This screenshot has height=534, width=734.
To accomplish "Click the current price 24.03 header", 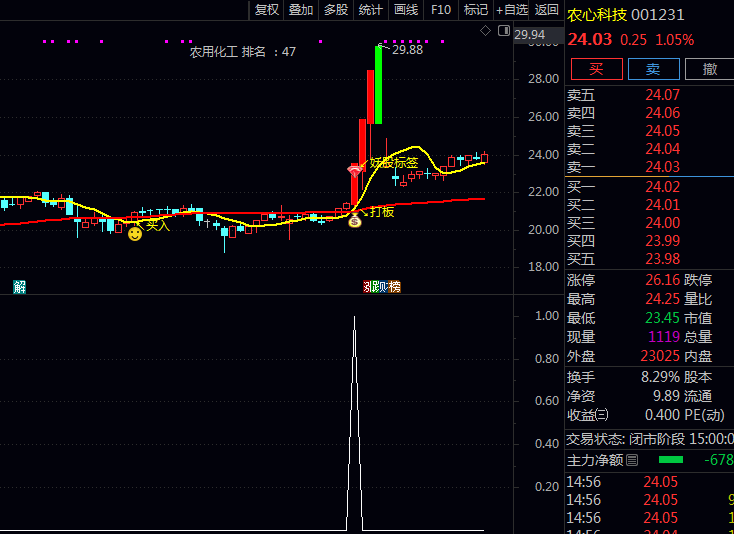I will pyautogui.click(x=590, y=40).
